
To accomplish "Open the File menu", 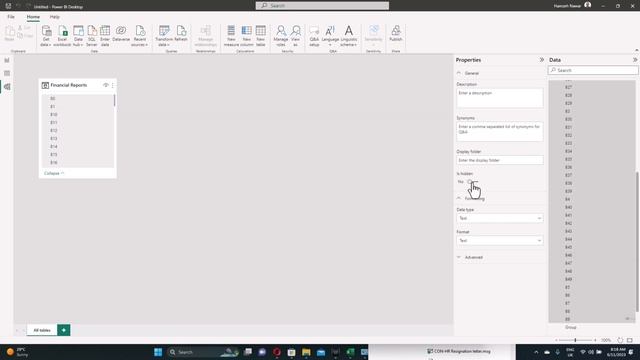I will point(11,17).
